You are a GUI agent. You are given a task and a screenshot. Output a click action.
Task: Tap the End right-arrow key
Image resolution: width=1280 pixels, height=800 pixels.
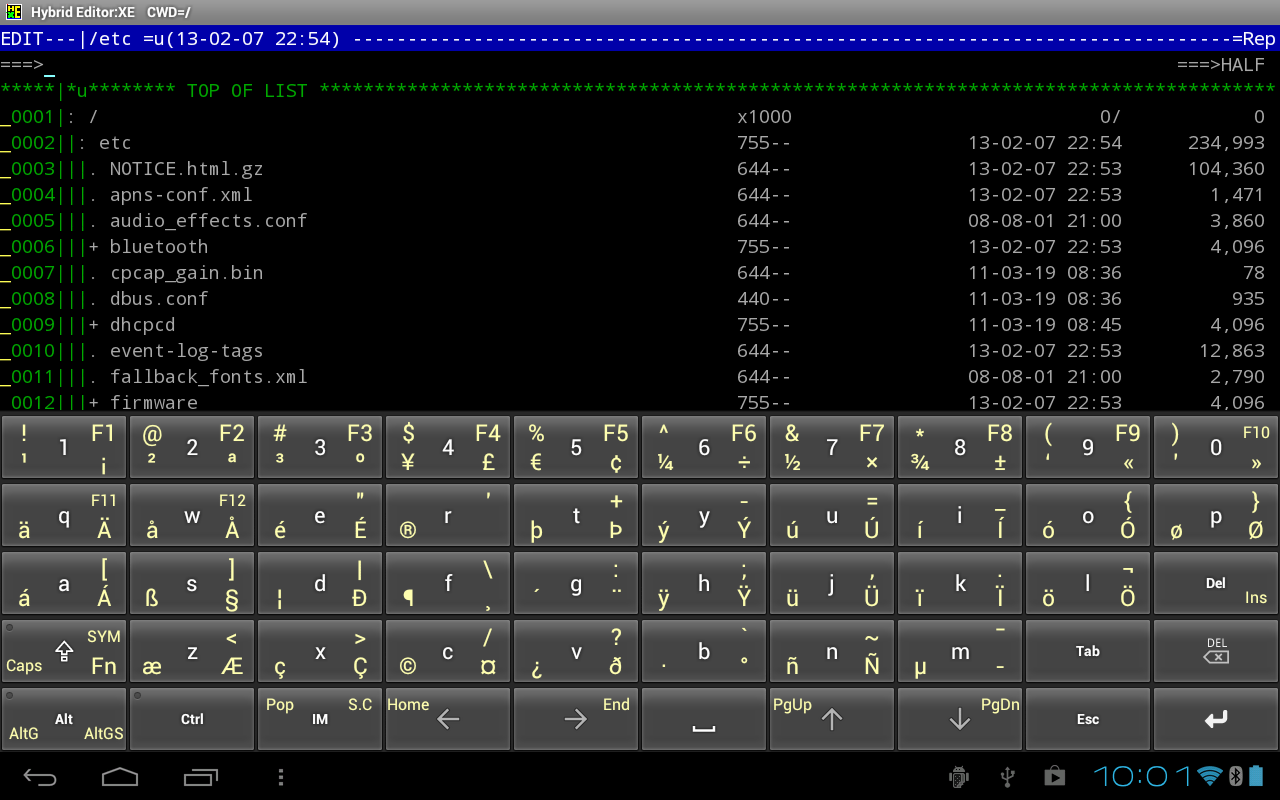(x=576, y=719)
